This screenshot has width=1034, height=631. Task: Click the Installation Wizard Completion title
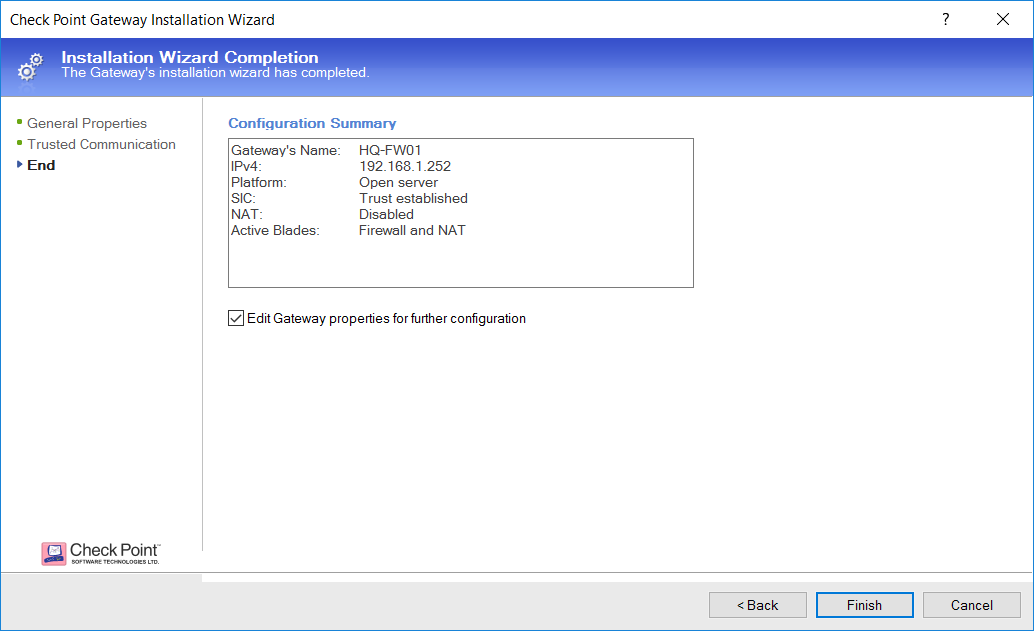click(190, 57)
